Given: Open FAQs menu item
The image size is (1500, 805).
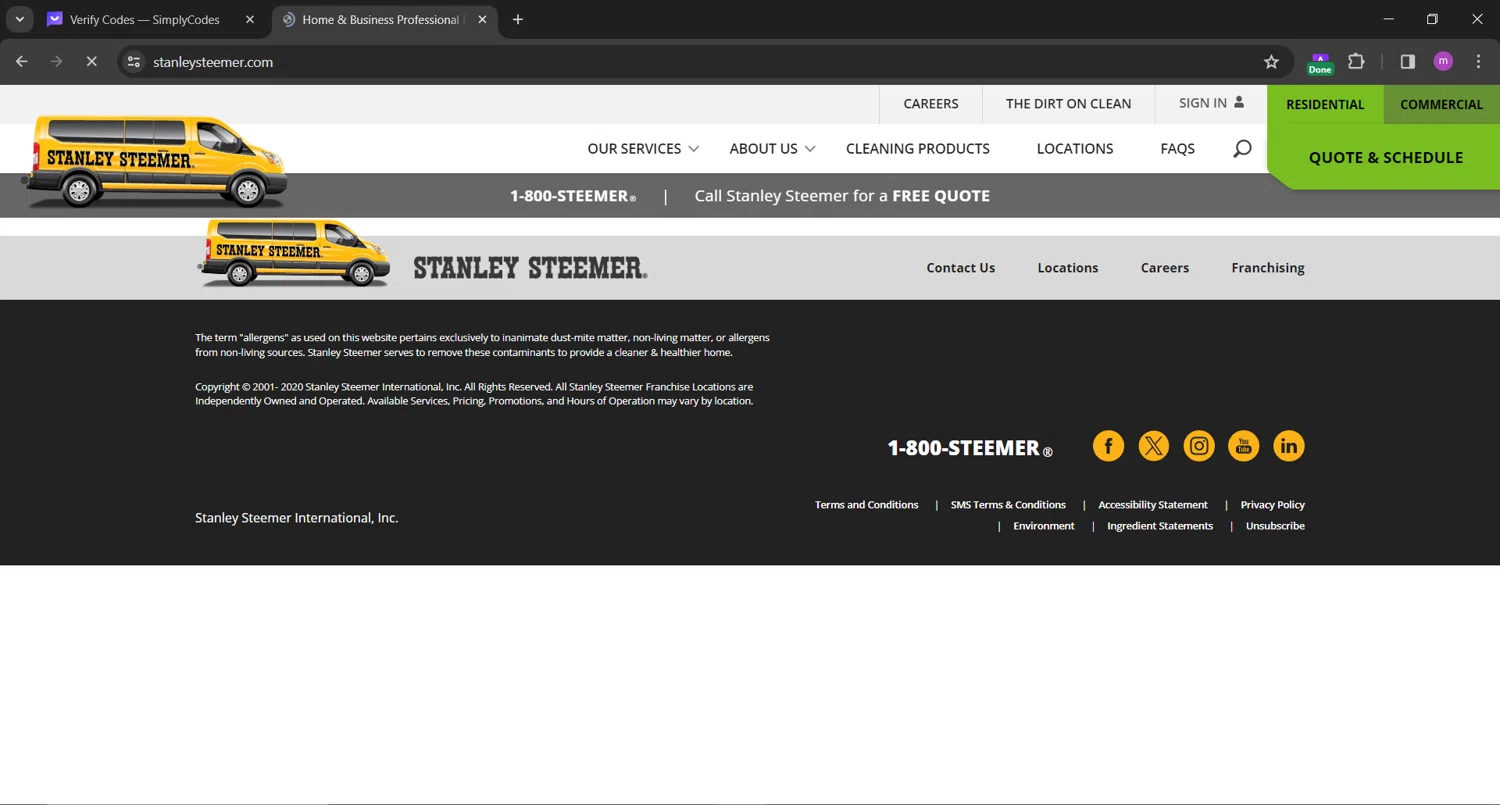Looking at the screenshot, I should tap(1177, 149).
